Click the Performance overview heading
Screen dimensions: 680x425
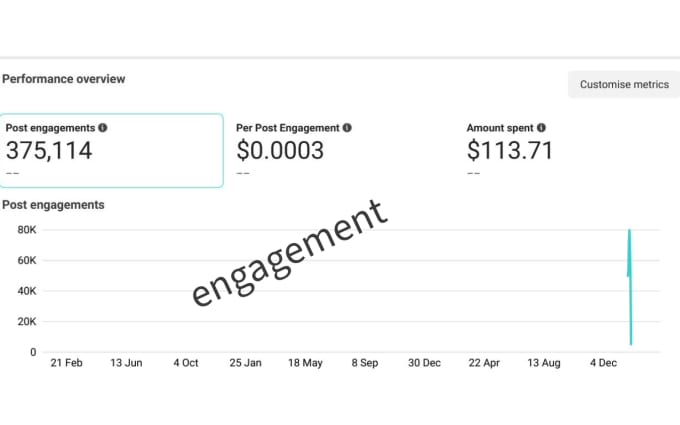[x=64, y=79]
